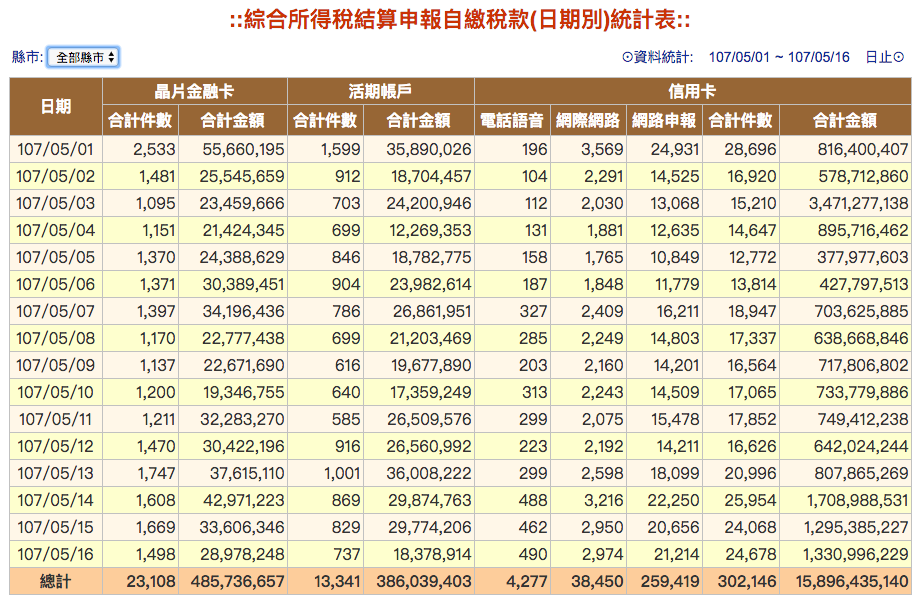This screenshot has height=606, width=923.
Task: Click the 總計 total row label
Action: [x=55, y=581]
